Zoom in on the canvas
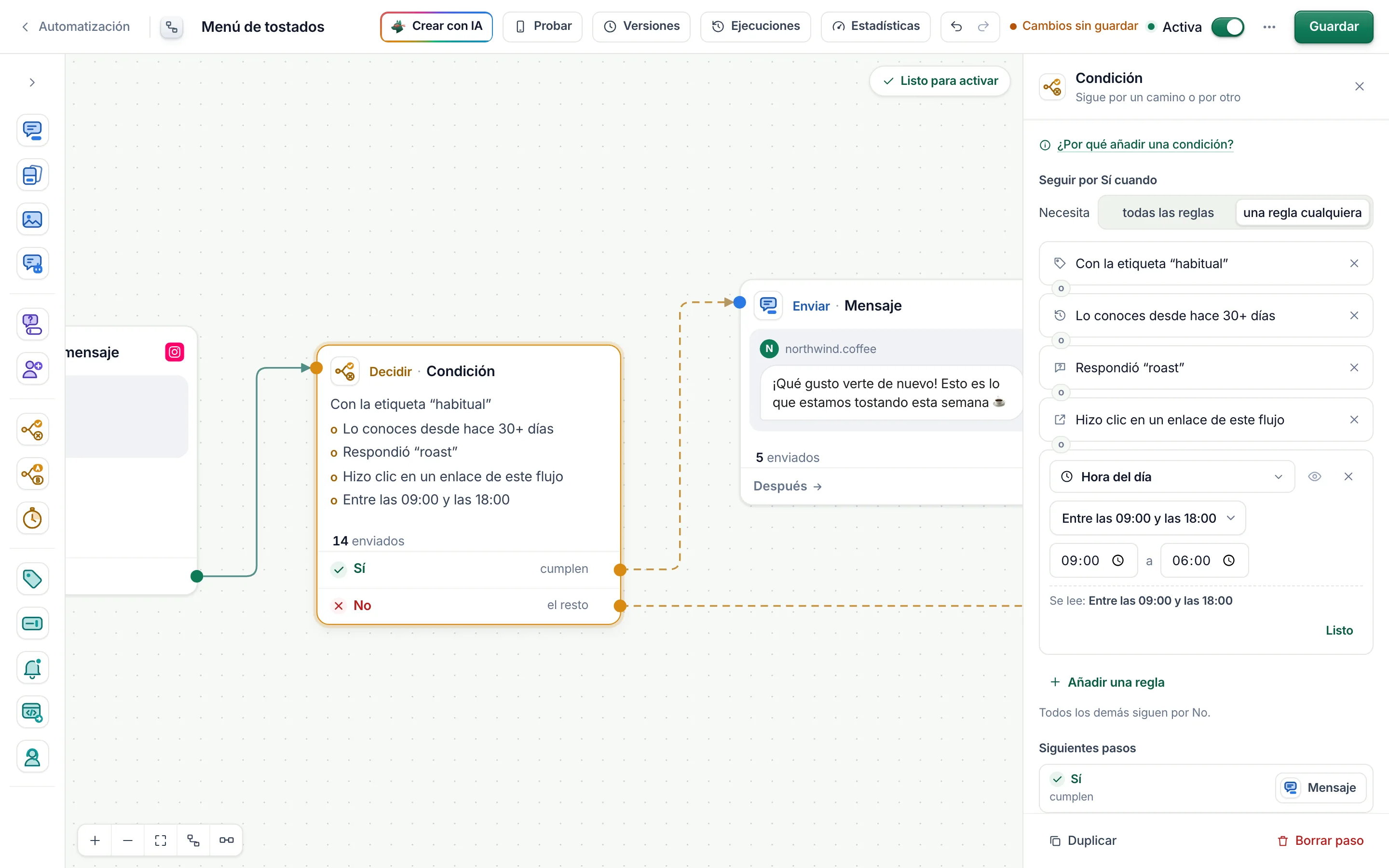Image resolution: width=1389 pixels, height=868 pixels. (x=95, y=840)
